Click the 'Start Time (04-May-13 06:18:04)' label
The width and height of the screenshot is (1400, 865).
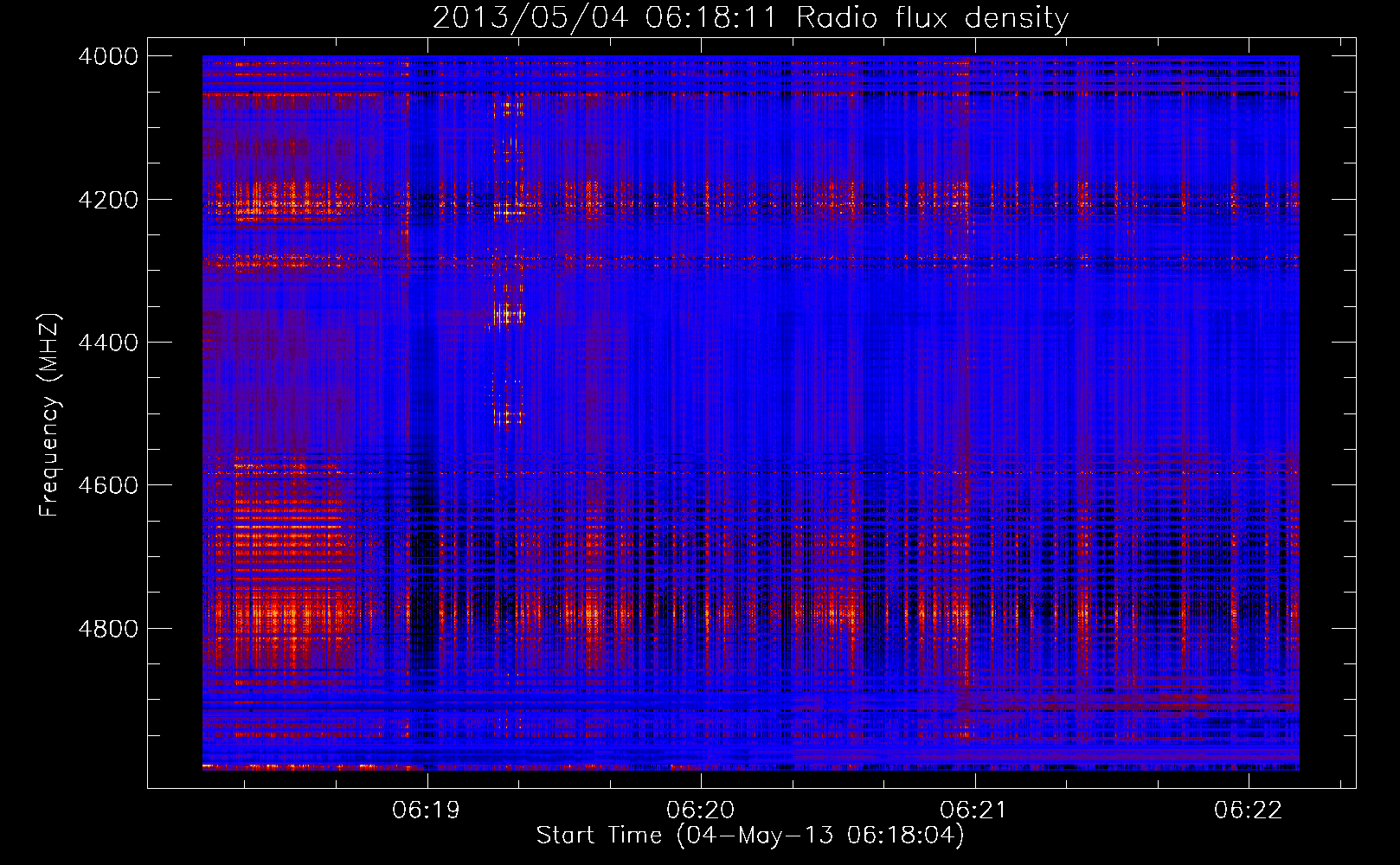point(750,836)
